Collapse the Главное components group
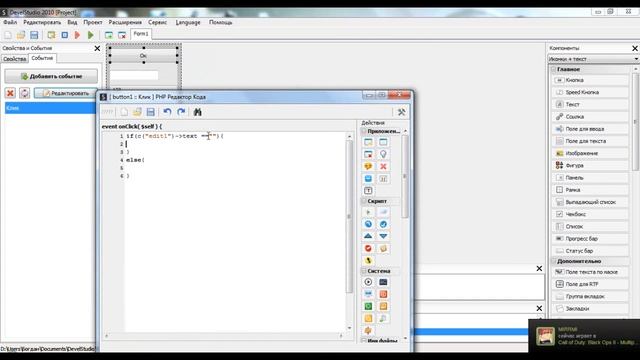 point(554,69)
